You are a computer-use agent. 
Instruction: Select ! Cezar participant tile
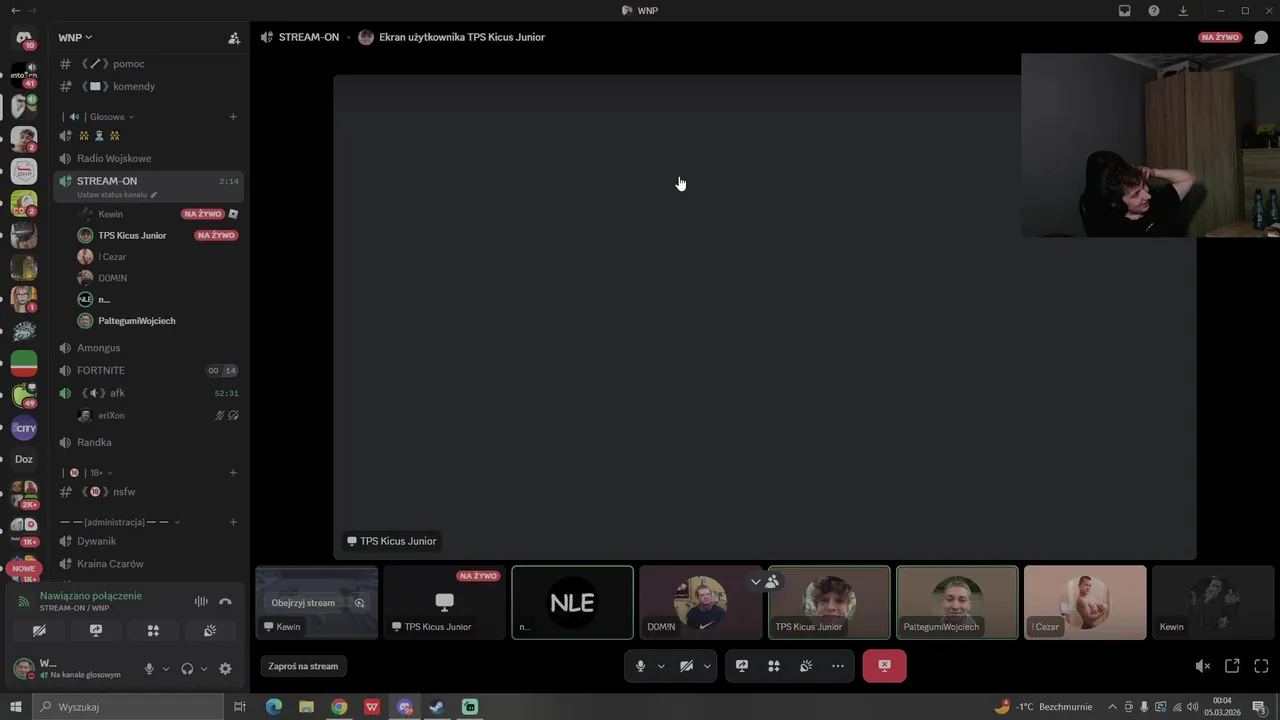coord(1085,603)
